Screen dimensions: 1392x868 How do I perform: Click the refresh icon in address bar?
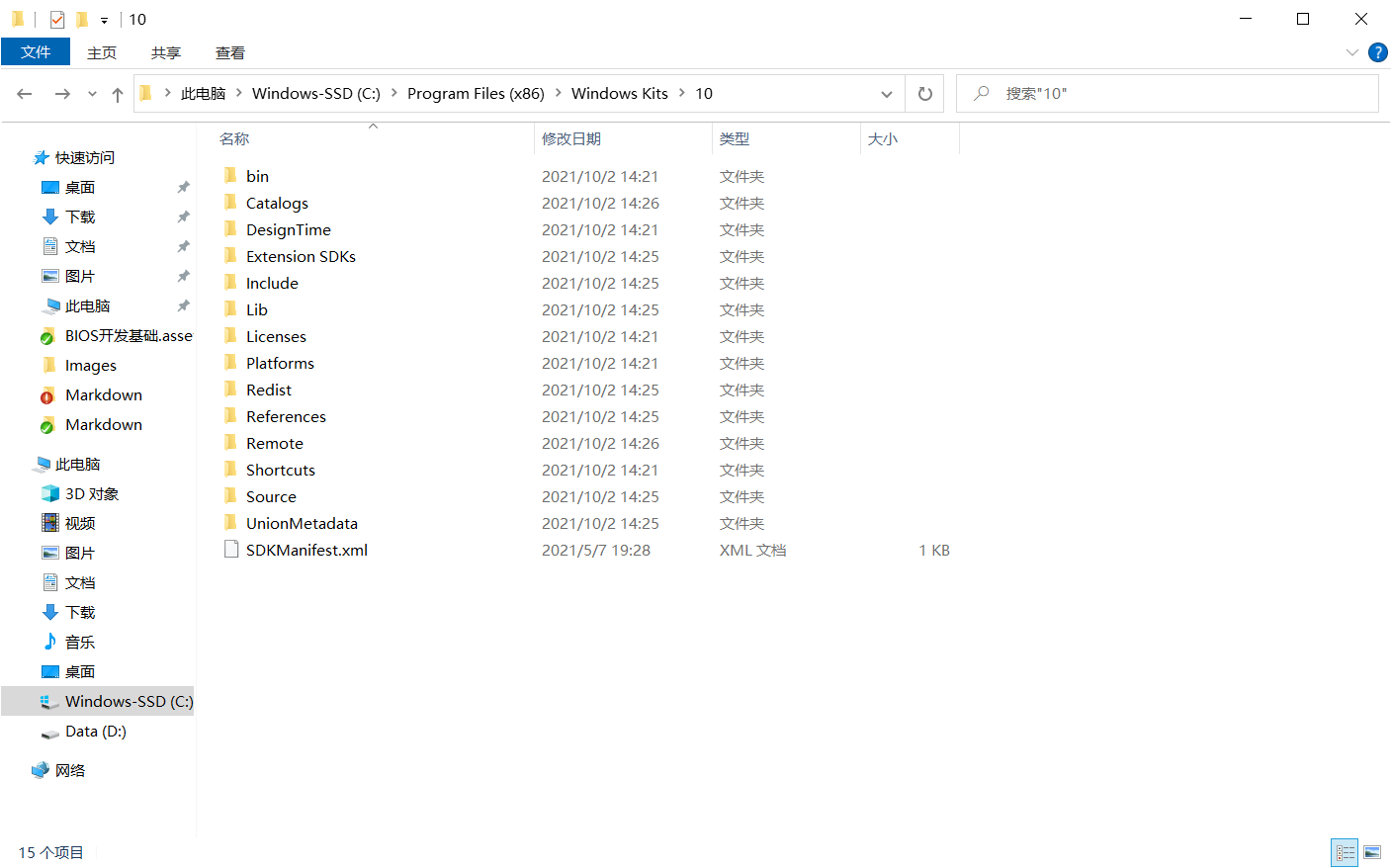[924, 93]
